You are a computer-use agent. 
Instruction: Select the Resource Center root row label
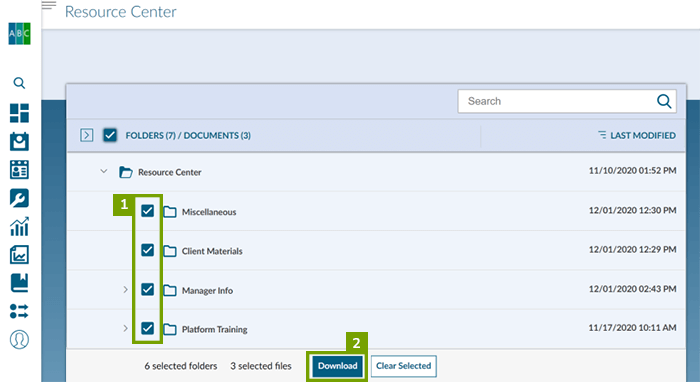(x=170, y=172)
